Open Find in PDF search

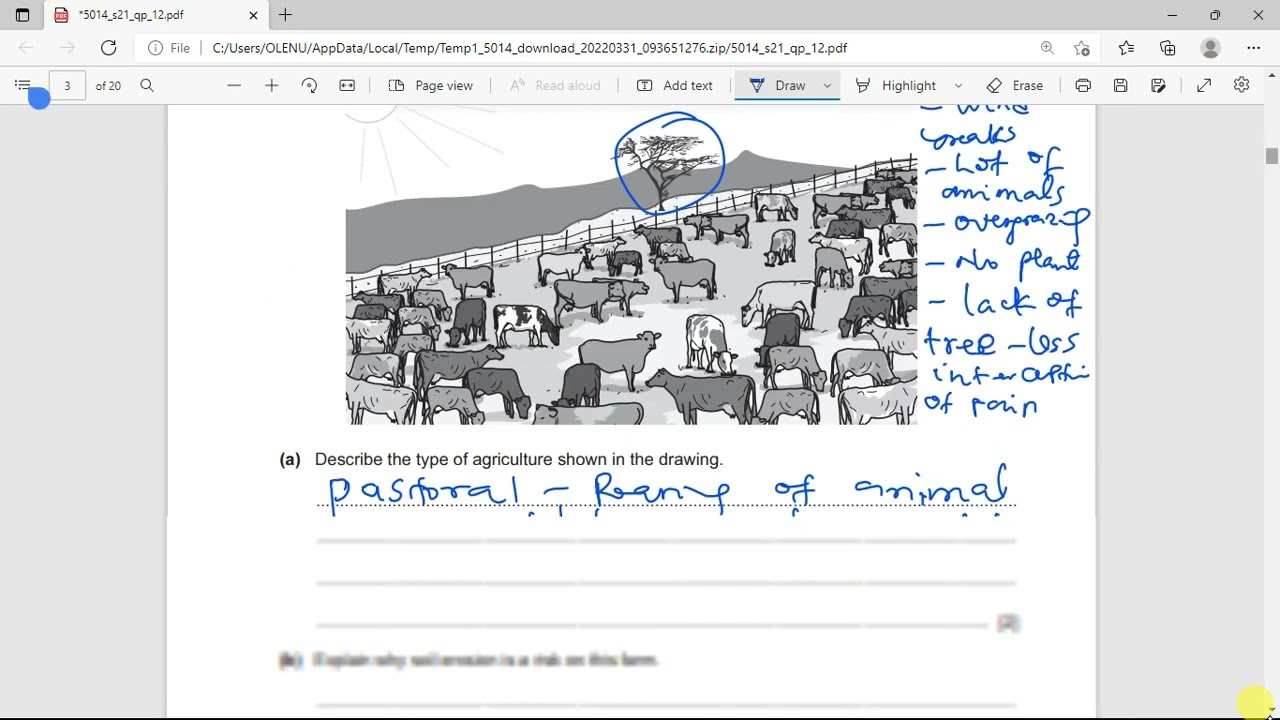(x=147, y=86)
